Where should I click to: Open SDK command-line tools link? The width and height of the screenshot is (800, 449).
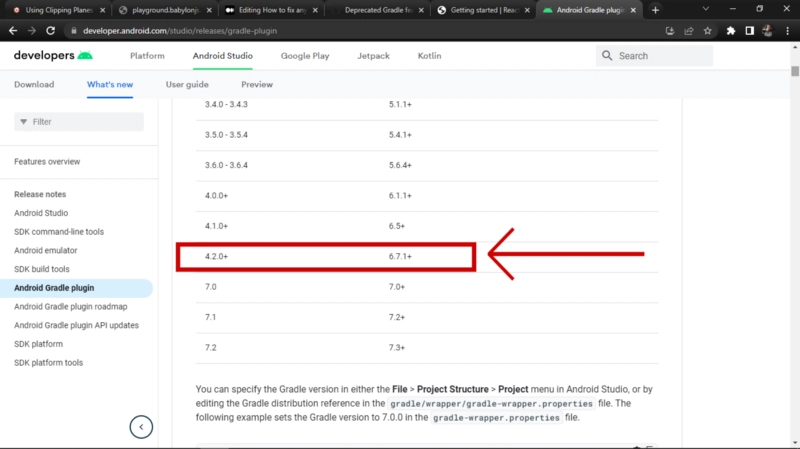[59, 232]
